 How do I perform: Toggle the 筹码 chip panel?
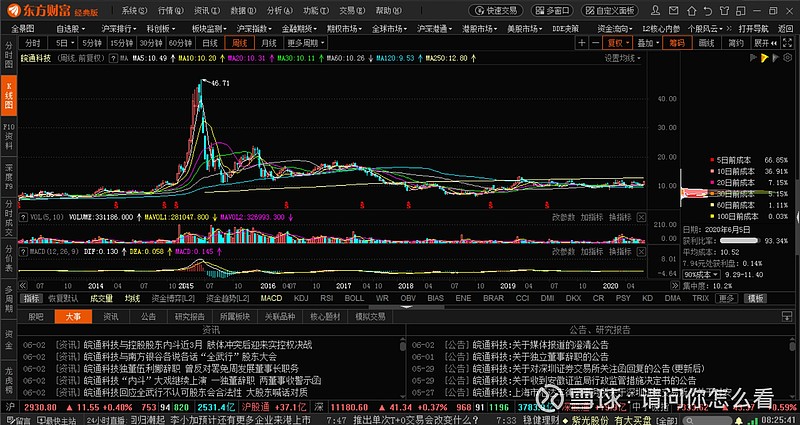[678, 43]
